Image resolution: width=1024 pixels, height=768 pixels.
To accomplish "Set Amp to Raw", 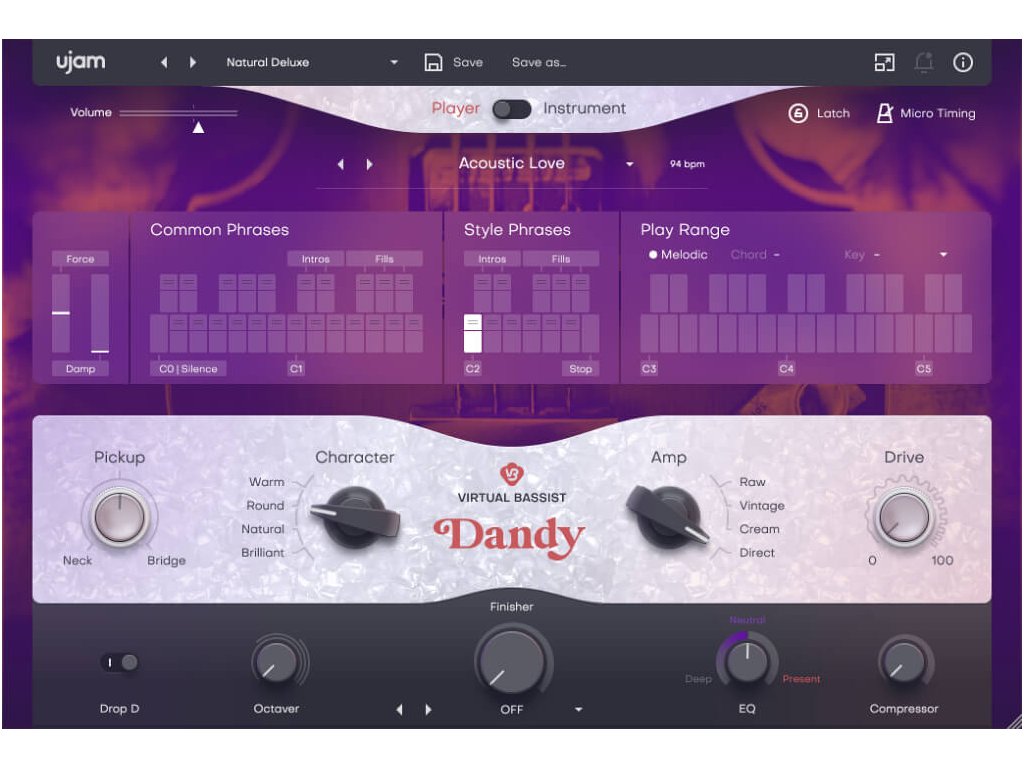I will click(x=752, y=482).
